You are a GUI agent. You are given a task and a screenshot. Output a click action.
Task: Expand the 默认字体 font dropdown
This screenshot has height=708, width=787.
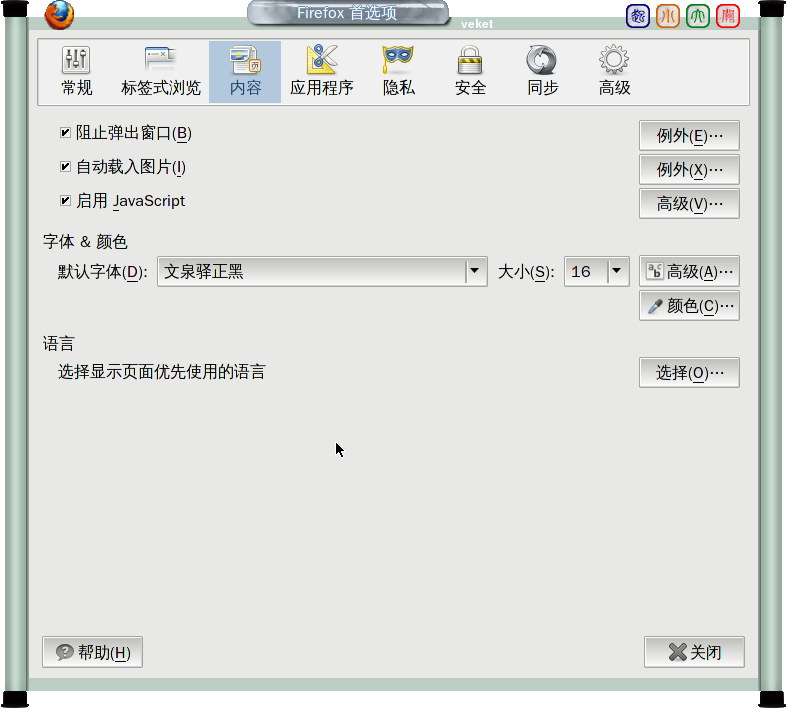[x=322, y=271]
